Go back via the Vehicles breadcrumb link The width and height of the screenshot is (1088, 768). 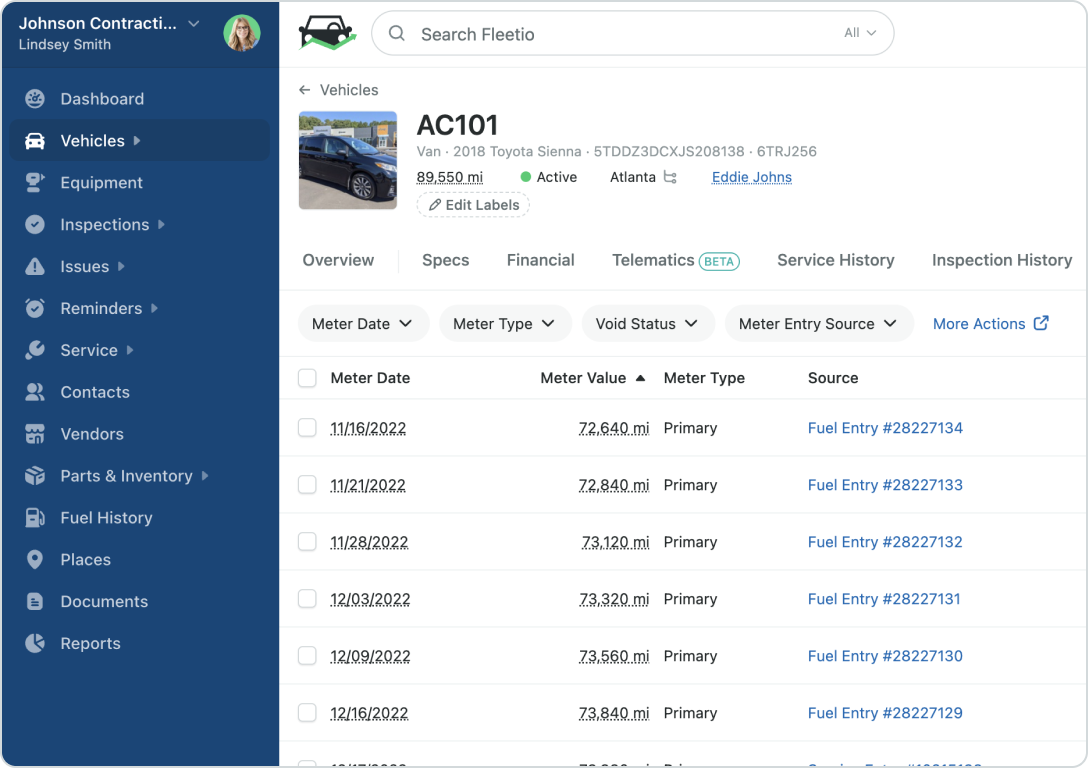point(349,90)
